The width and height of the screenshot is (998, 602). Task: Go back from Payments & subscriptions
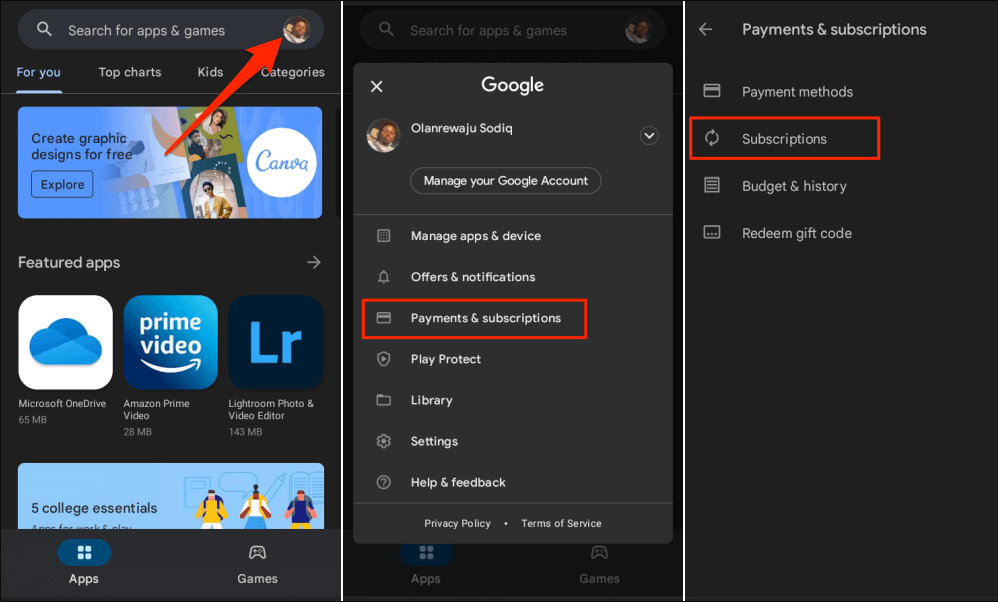point(706,30)
